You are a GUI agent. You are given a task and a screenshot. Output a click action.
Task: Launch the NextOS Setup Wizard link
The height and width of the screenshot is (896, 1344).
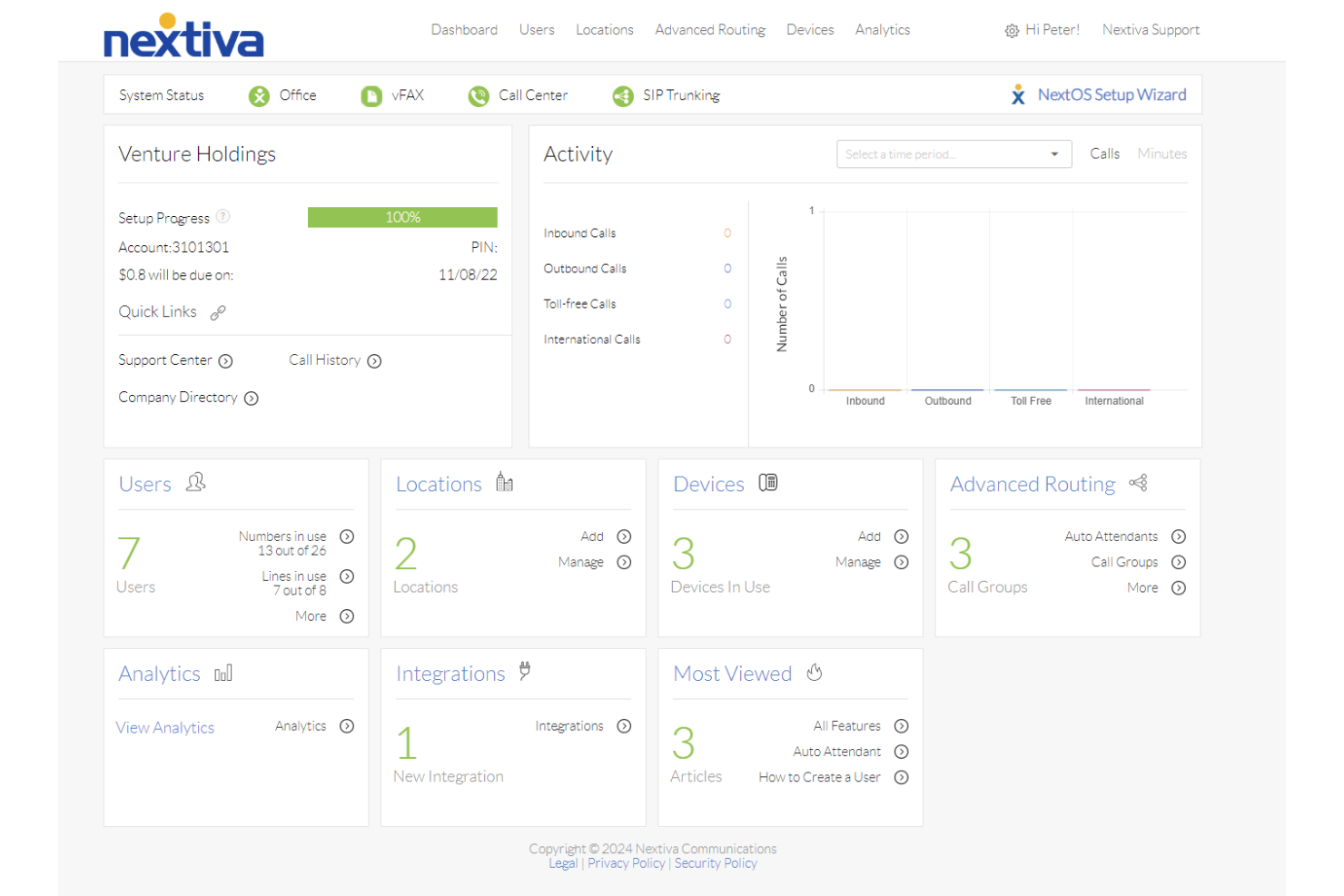click(x=1112, y=94)
